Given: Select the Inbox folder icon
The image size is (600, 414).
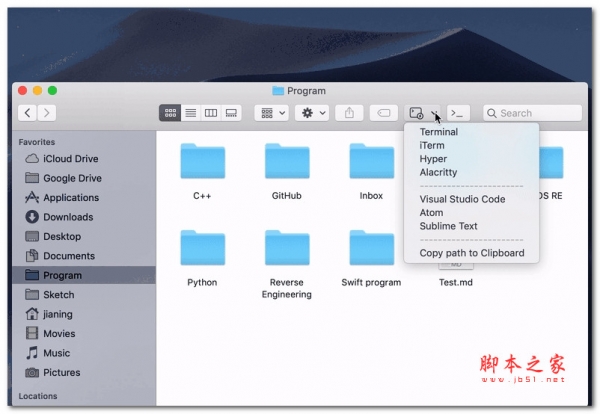Looking at the screenshot, I should 372,161.
